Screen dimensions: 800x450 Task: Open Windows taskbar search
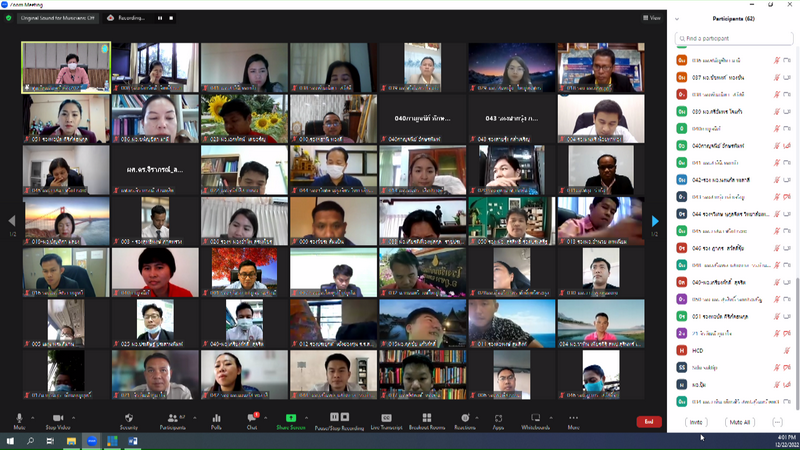click(30, 441)
